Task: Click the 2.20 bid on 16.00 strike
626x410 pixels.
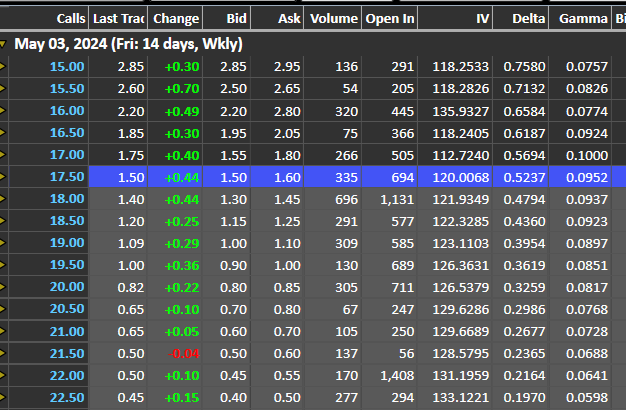Action: pyautogui.click(x=233, y=111)
